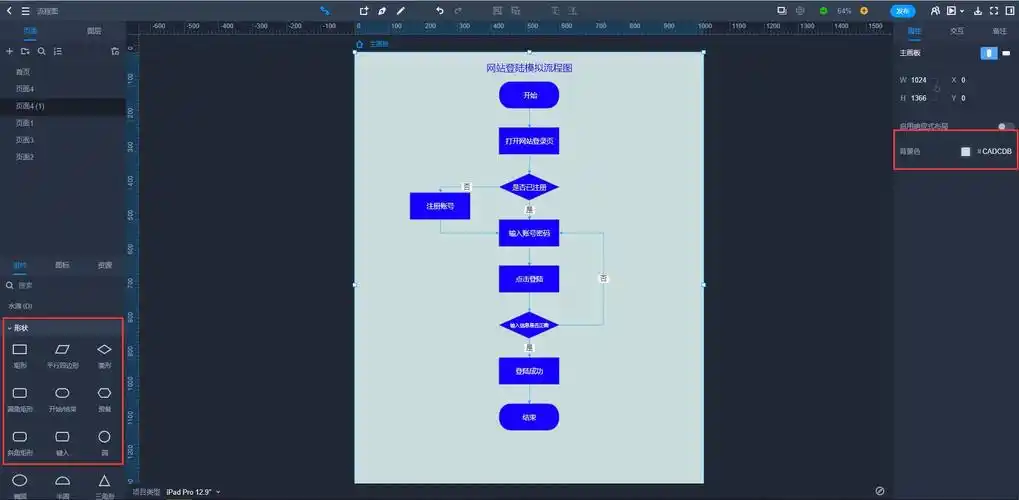Image resolution: width=1019 pixels, height=500 pixels.
Task: Open the hamburger main menu
Action: 25,10
